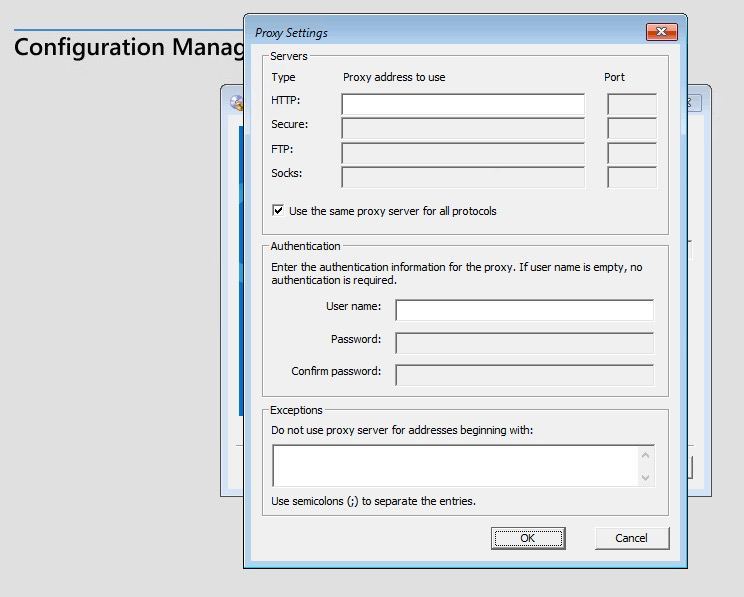The width and height of the screenshot is (744, 597).
Task: Click the icon of the background window
Action: tap(236, 103)
